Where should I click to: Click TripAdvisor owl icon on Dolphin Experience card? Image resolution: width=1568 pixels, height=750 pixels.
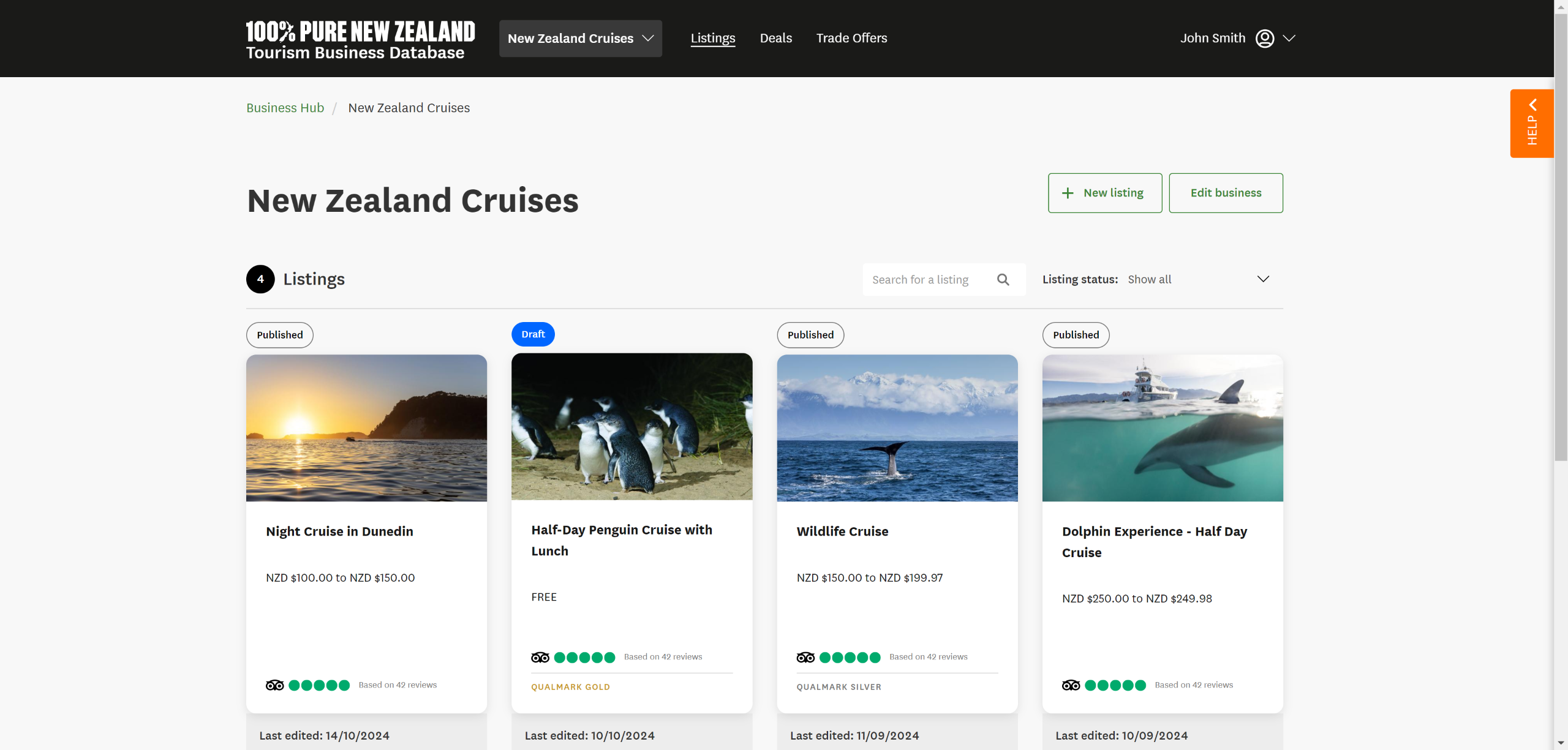[1071, 685]
